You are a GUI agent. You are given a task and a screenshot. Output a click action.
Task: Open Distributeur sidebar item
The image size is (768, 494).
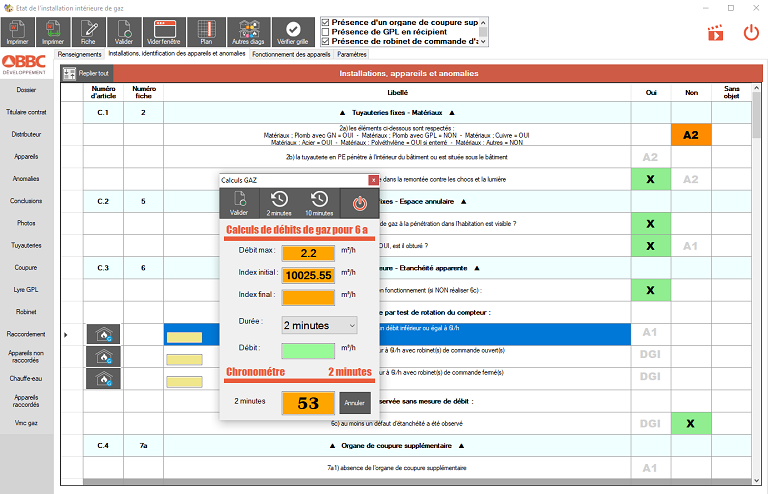tap(26, 134)
